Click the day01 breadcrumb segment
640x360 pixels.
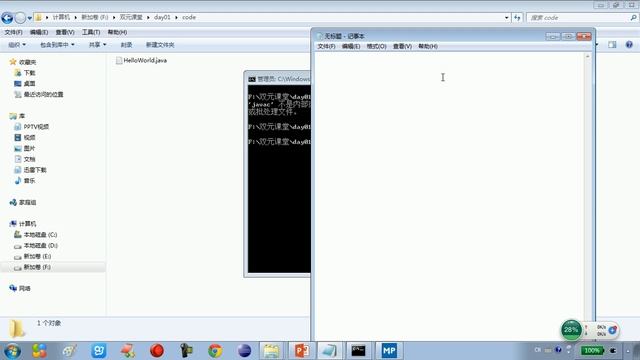(162, 17)
